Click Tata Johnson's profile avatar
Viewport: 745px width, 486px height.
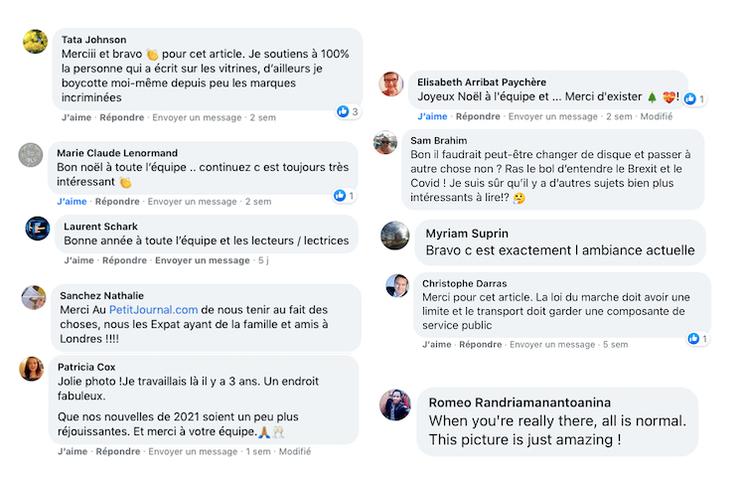(x=35, y=40)
